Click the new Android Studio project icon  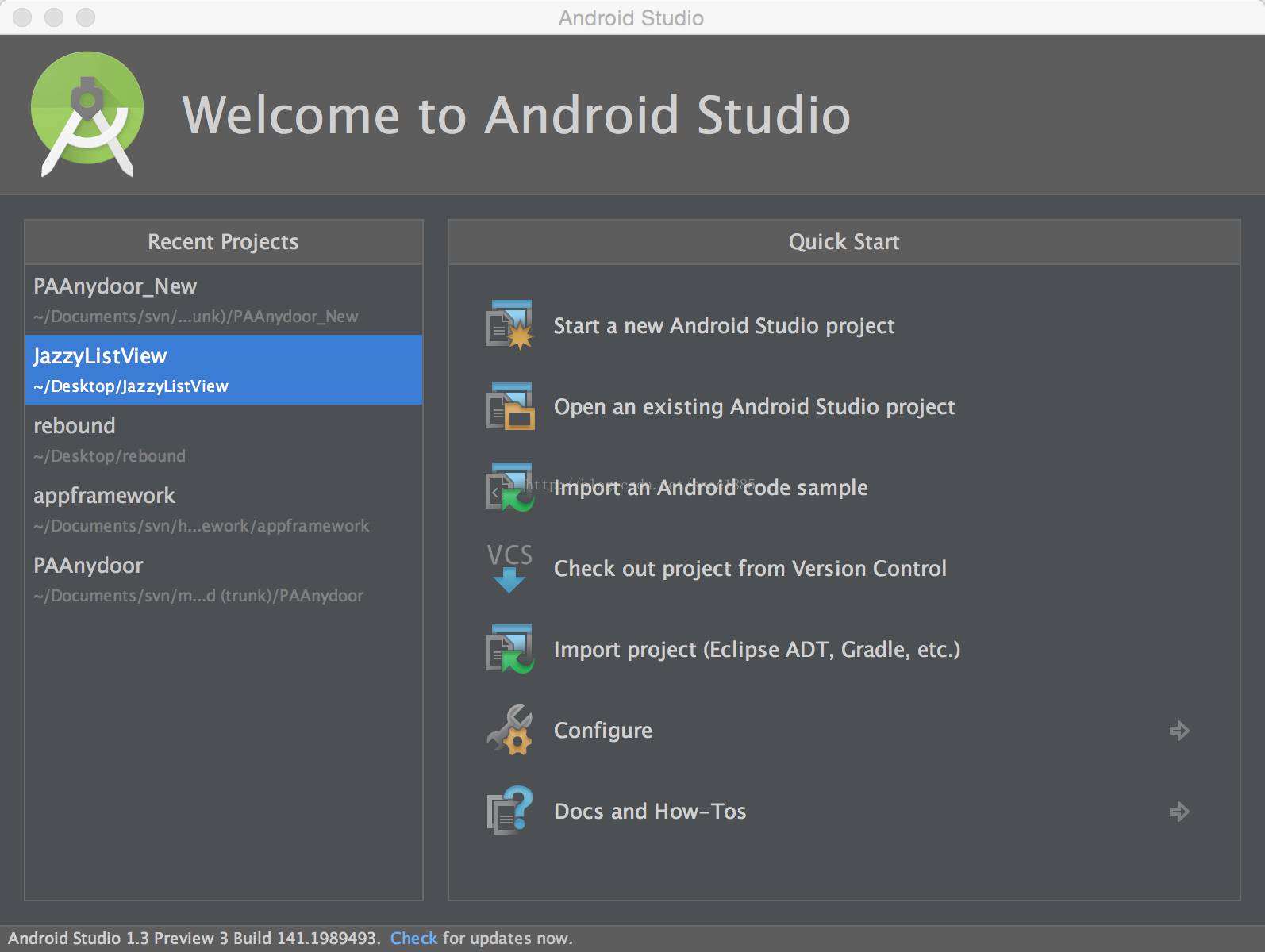click(x=509, y=325)
